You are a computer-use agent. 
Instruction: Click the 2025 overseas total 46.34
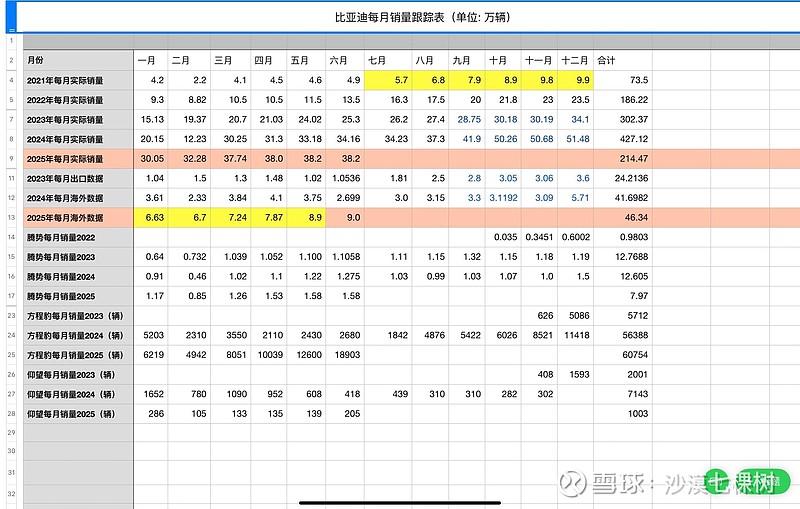pos(623,218)
